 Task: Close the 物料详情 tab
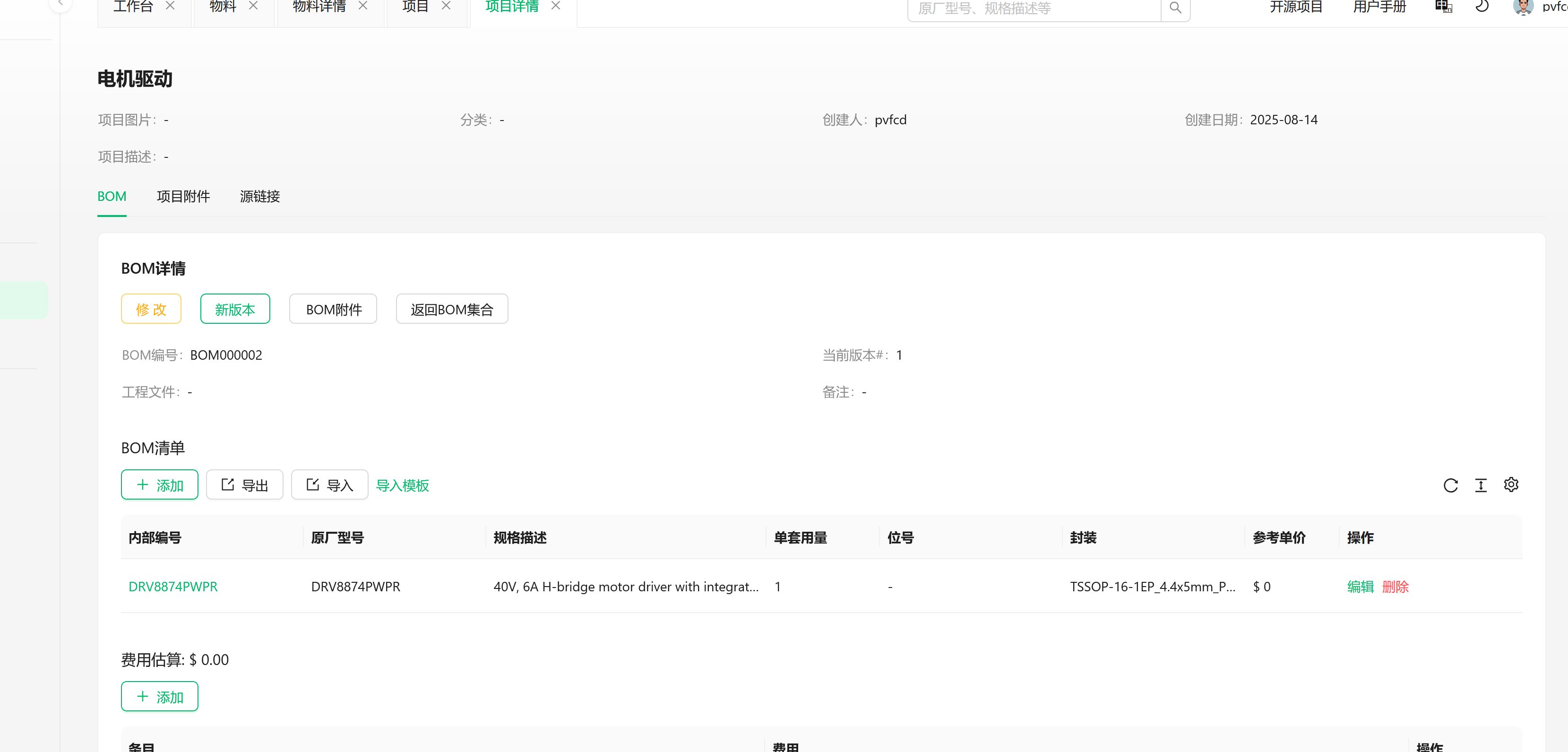pos(363,6)
